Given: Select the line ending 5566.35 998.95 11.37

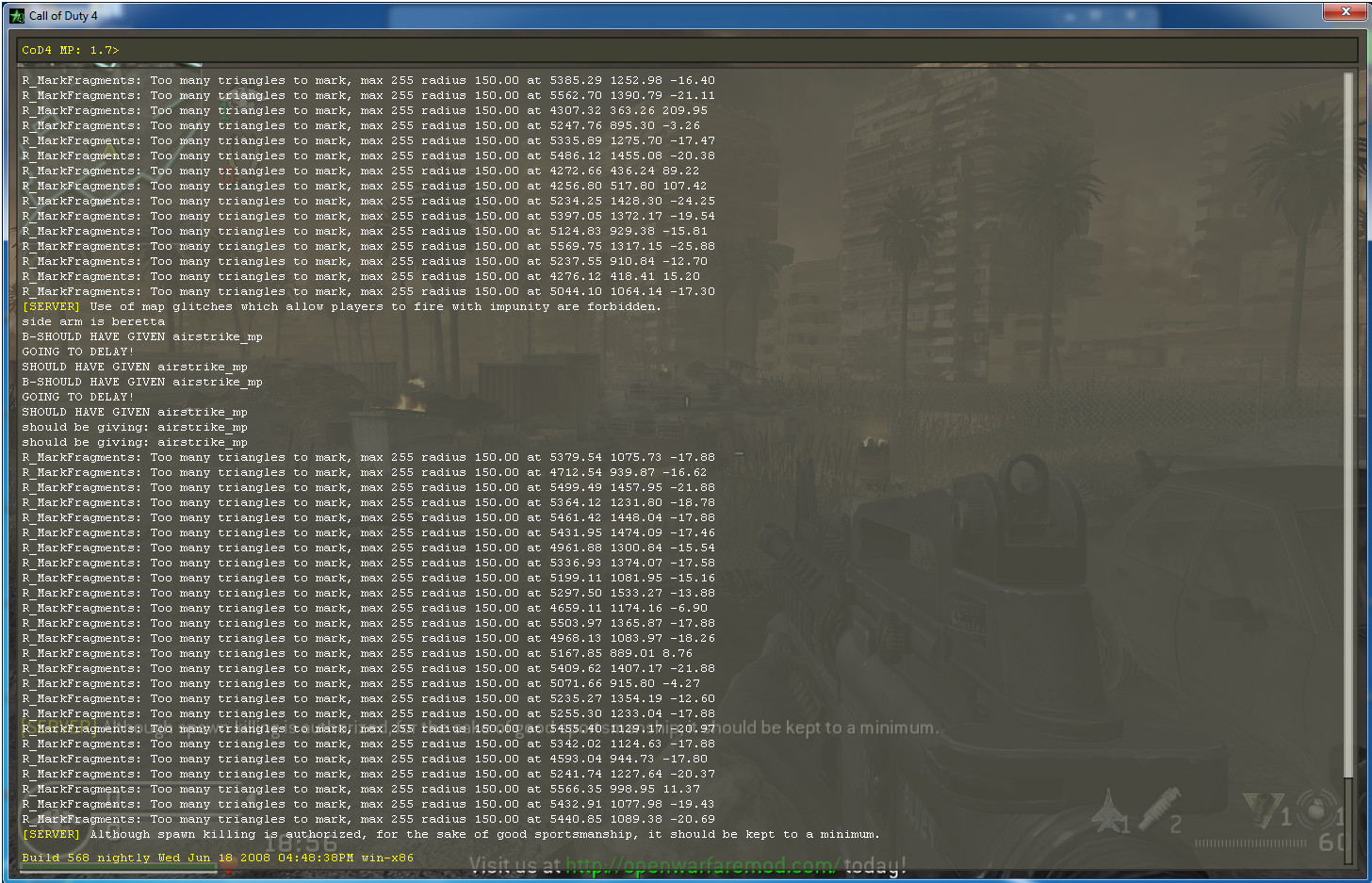Looking at the screenshot, I should coord(361,789).
